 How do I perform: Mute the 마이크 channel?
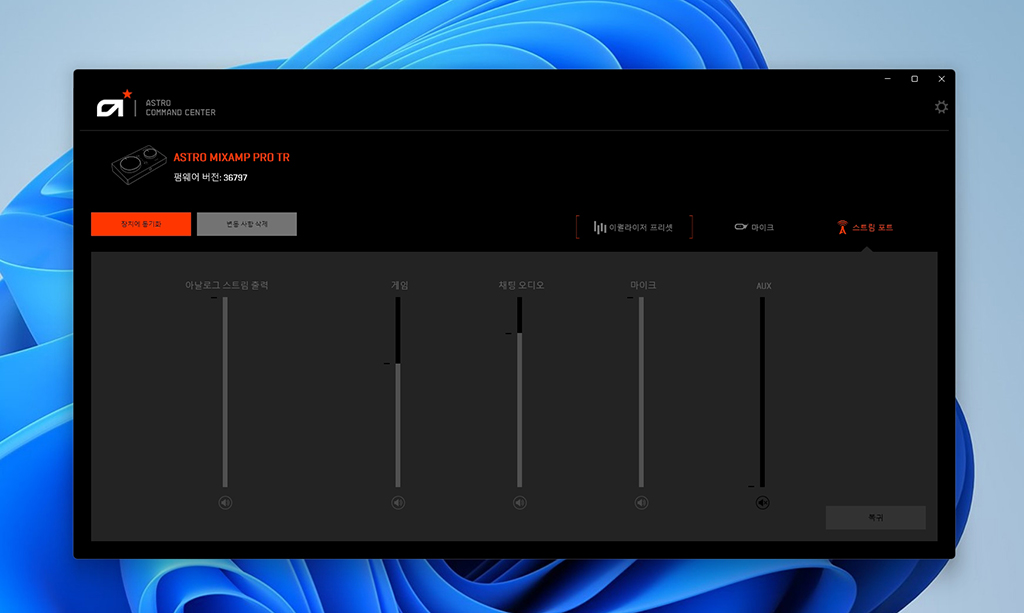pos(641,503)
